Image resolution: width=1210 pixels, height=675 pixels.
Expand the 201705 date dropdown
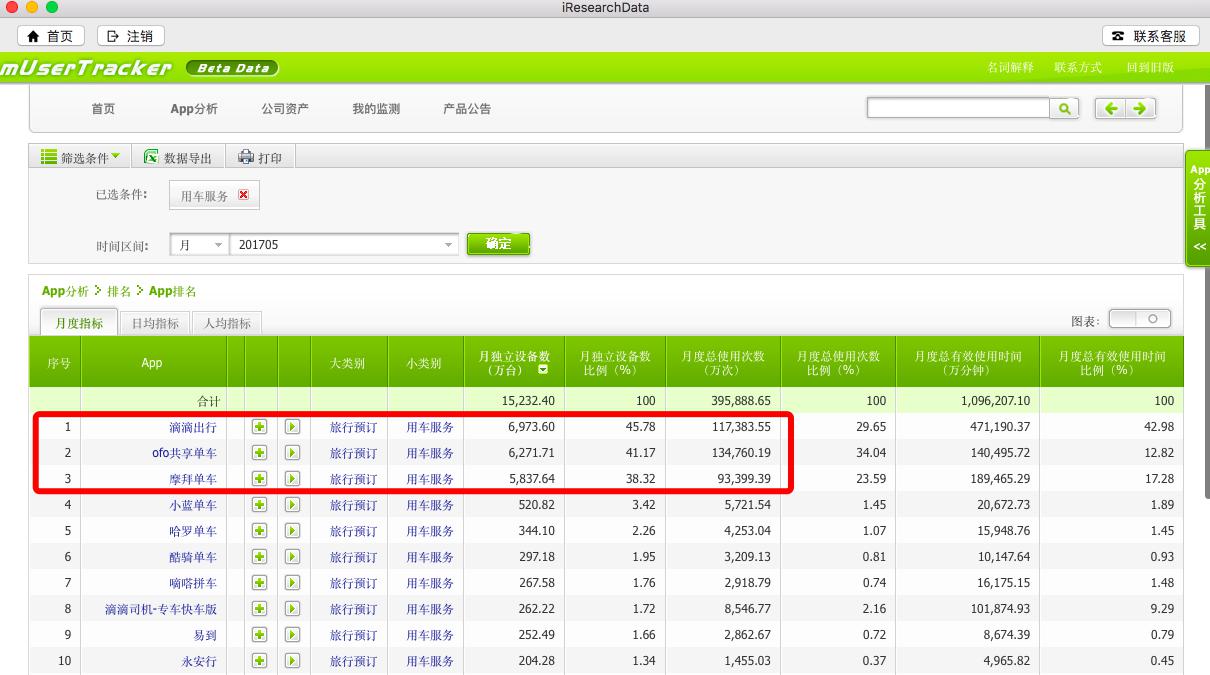(x=448, y=245)
